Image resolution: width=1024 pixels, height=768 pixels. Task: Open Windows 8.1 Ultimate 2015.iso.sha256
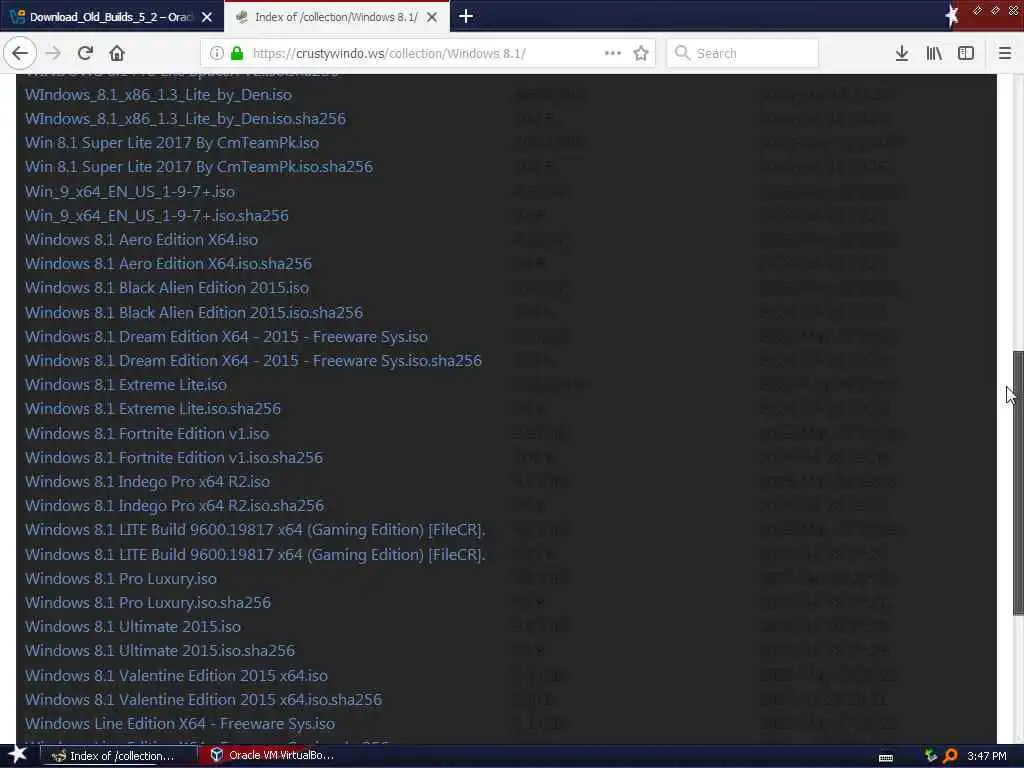pyautogui.click(x=160, y=652)
